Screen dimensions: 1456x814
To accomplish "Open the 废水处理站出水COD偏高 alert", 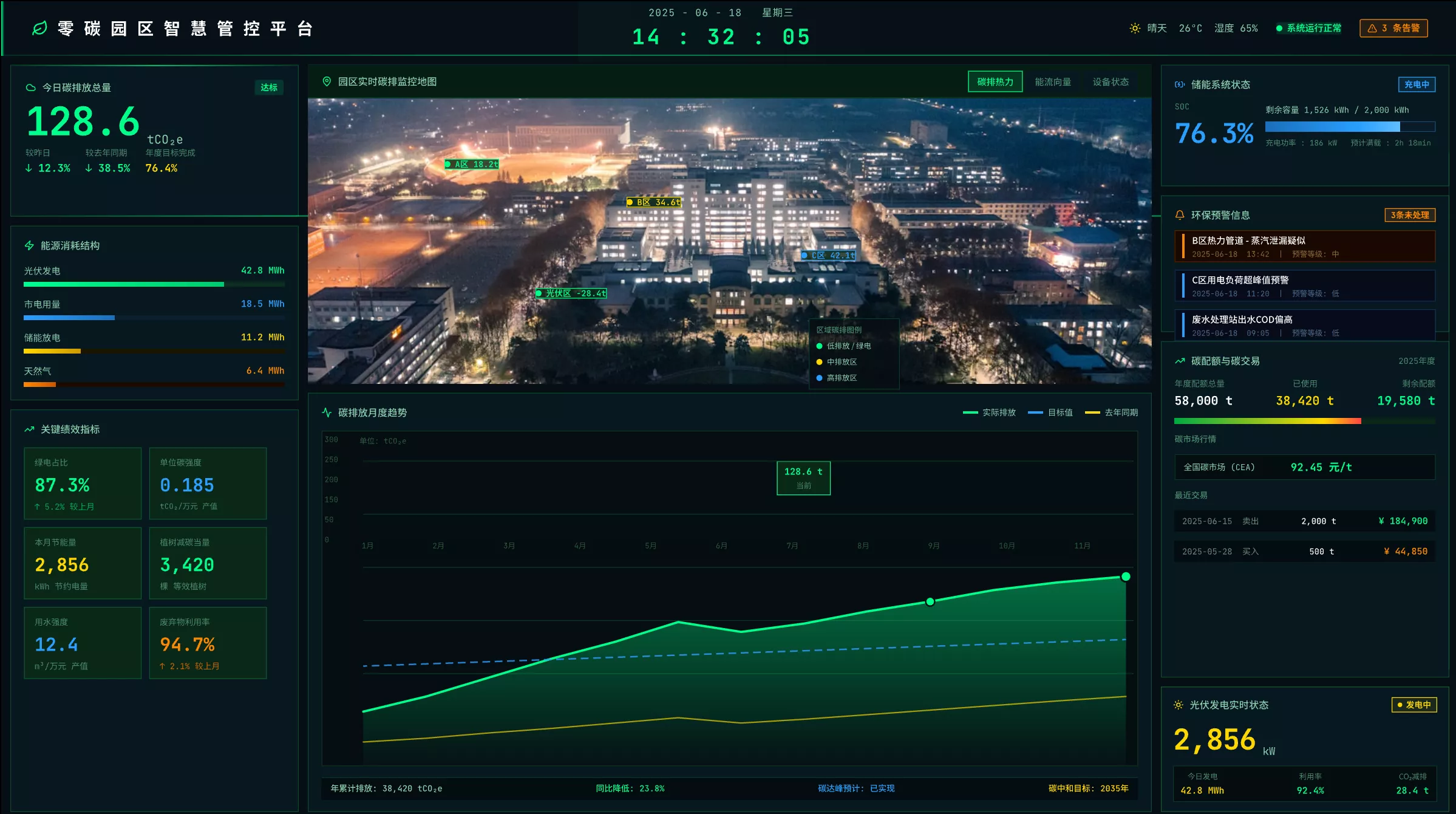I will click(1305, 325).
